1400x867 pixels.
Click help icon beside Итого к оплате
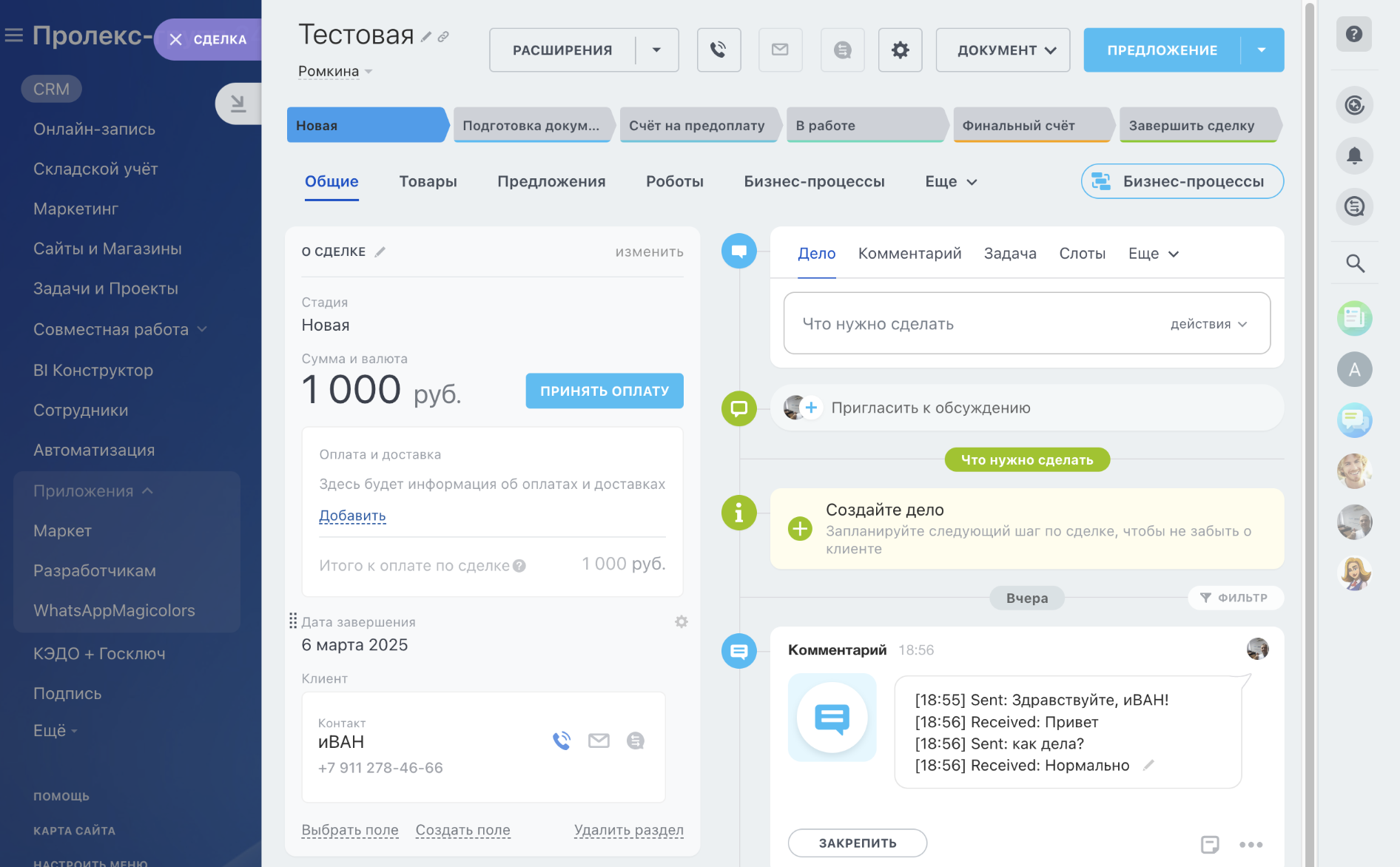[x=519, y=566]
